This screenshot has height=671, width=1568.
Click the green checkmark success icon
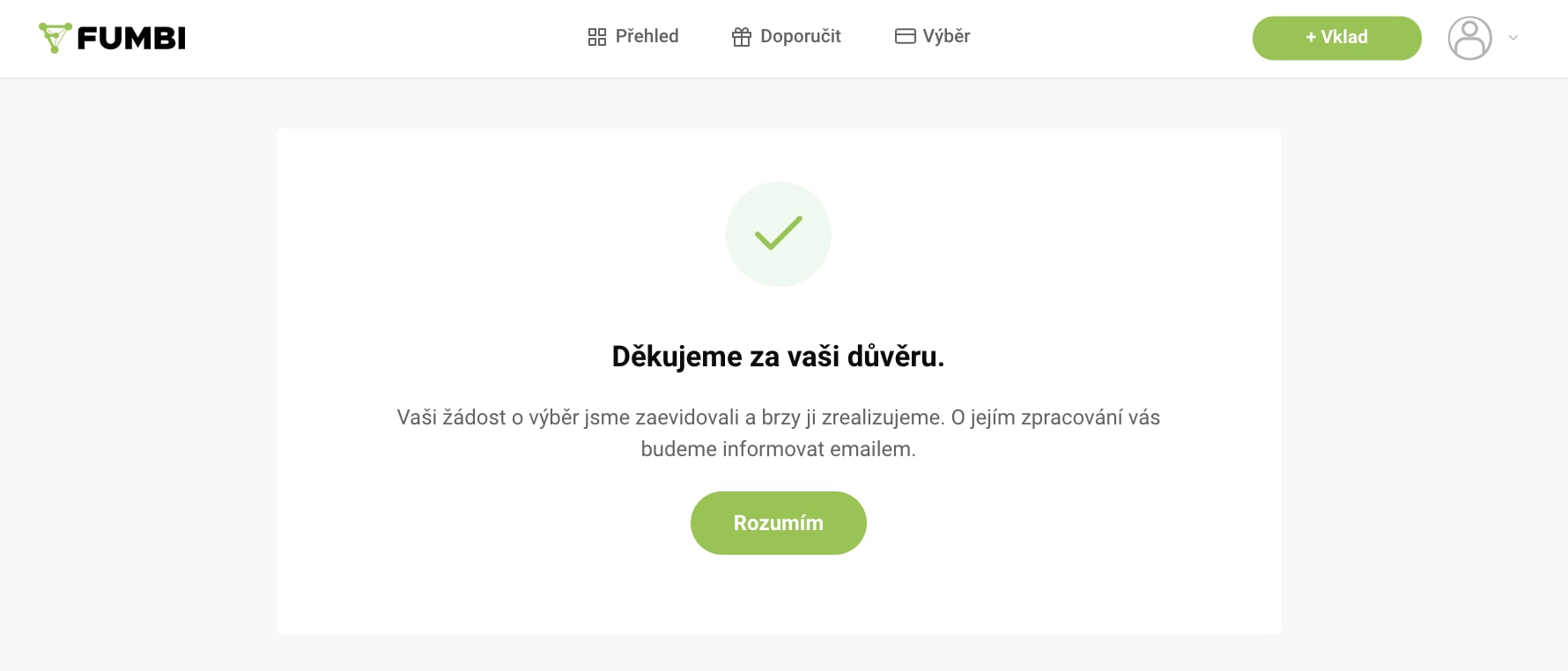779,233
